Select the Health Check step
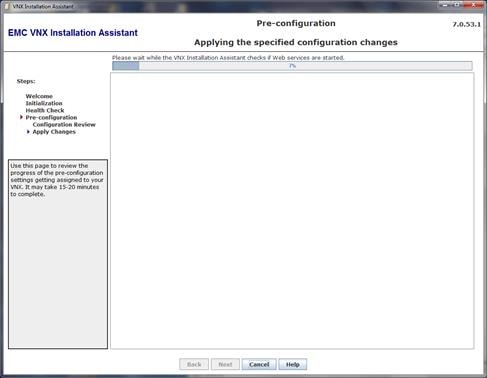Viewport: 487px width, 378px height. tap(45, 110)
